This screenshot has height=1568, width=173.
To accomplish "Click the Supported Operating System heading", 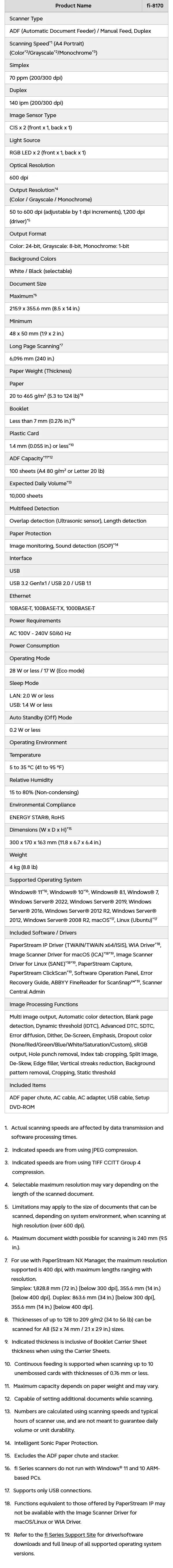I will (46, 880).
